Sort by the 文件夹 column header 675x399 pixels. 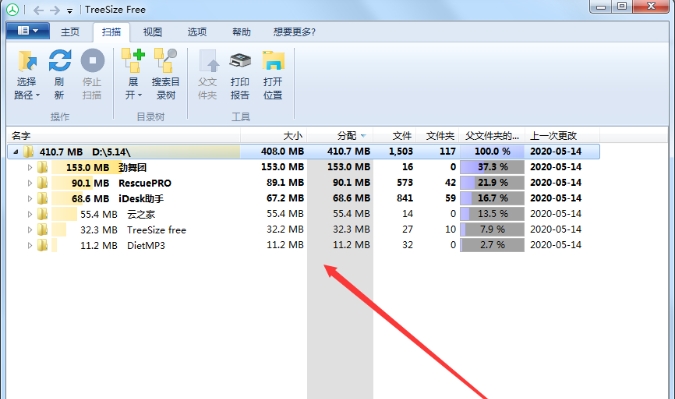point(437,136)
